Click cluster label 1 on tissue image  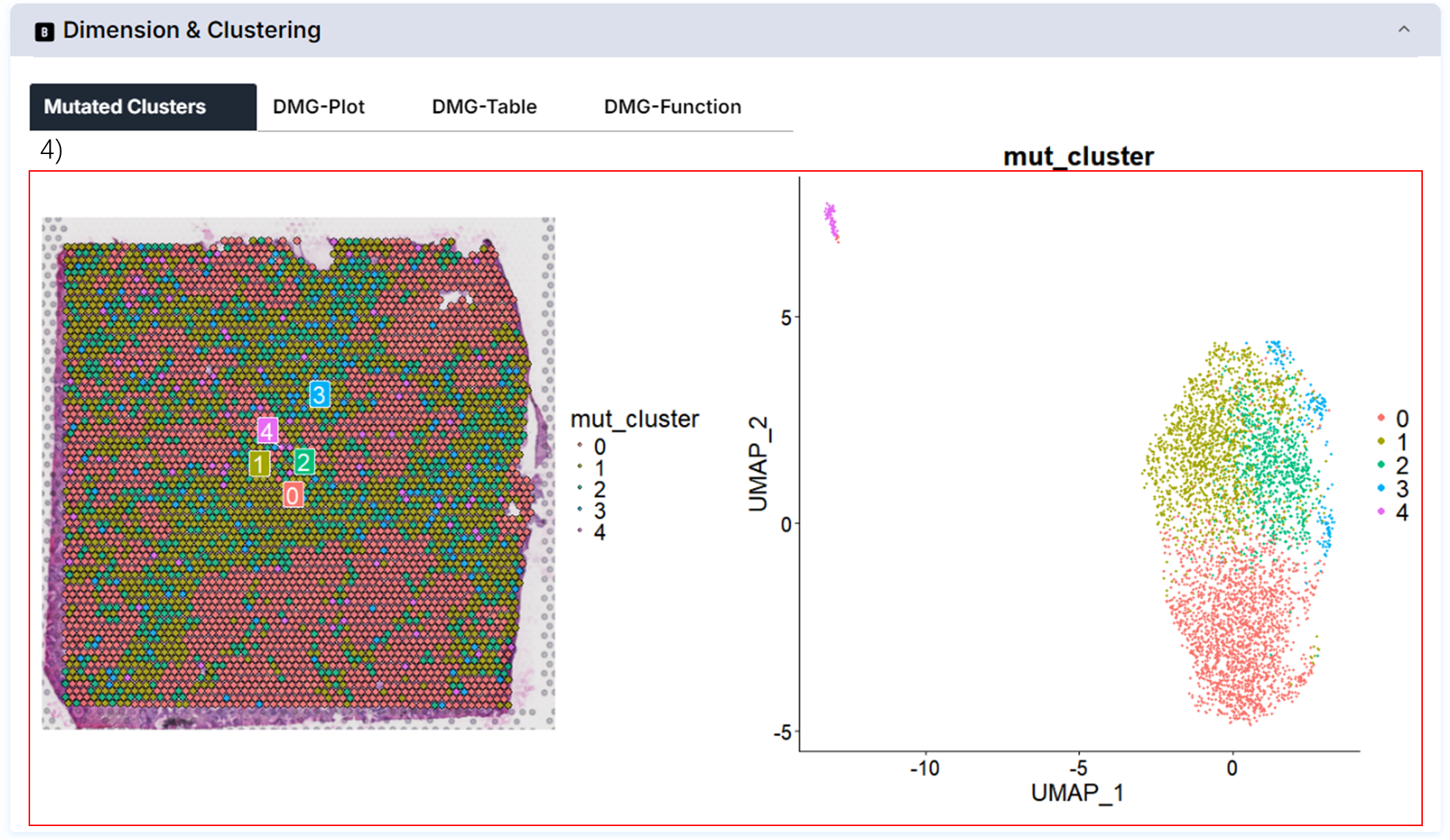[259, 464]
